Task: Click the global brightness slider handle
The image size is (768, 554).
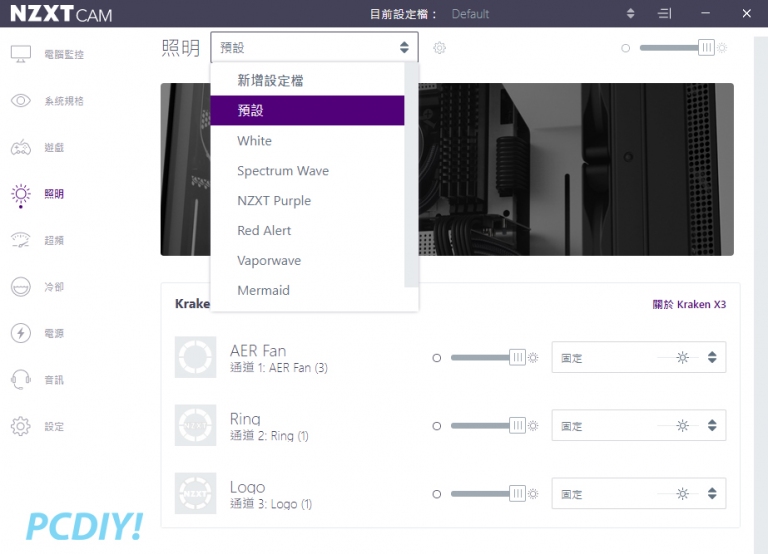Action: 706,48
